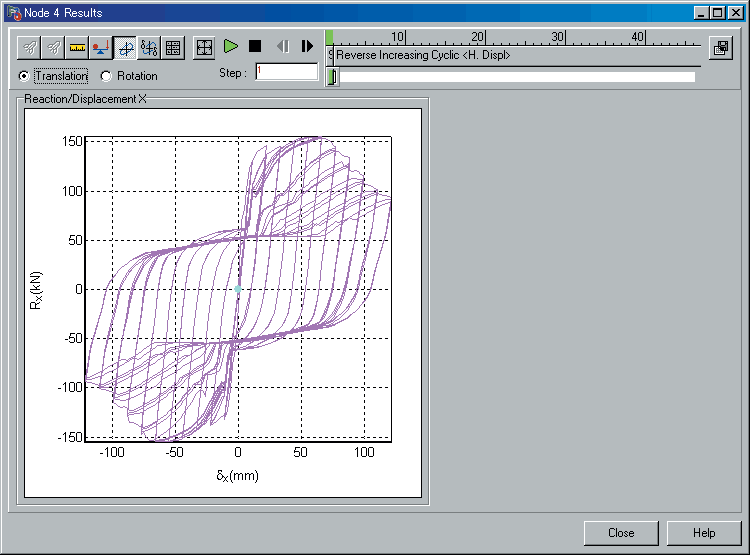Select the Rotation radio button
The image size is (750, 555).
click(106, 76)
